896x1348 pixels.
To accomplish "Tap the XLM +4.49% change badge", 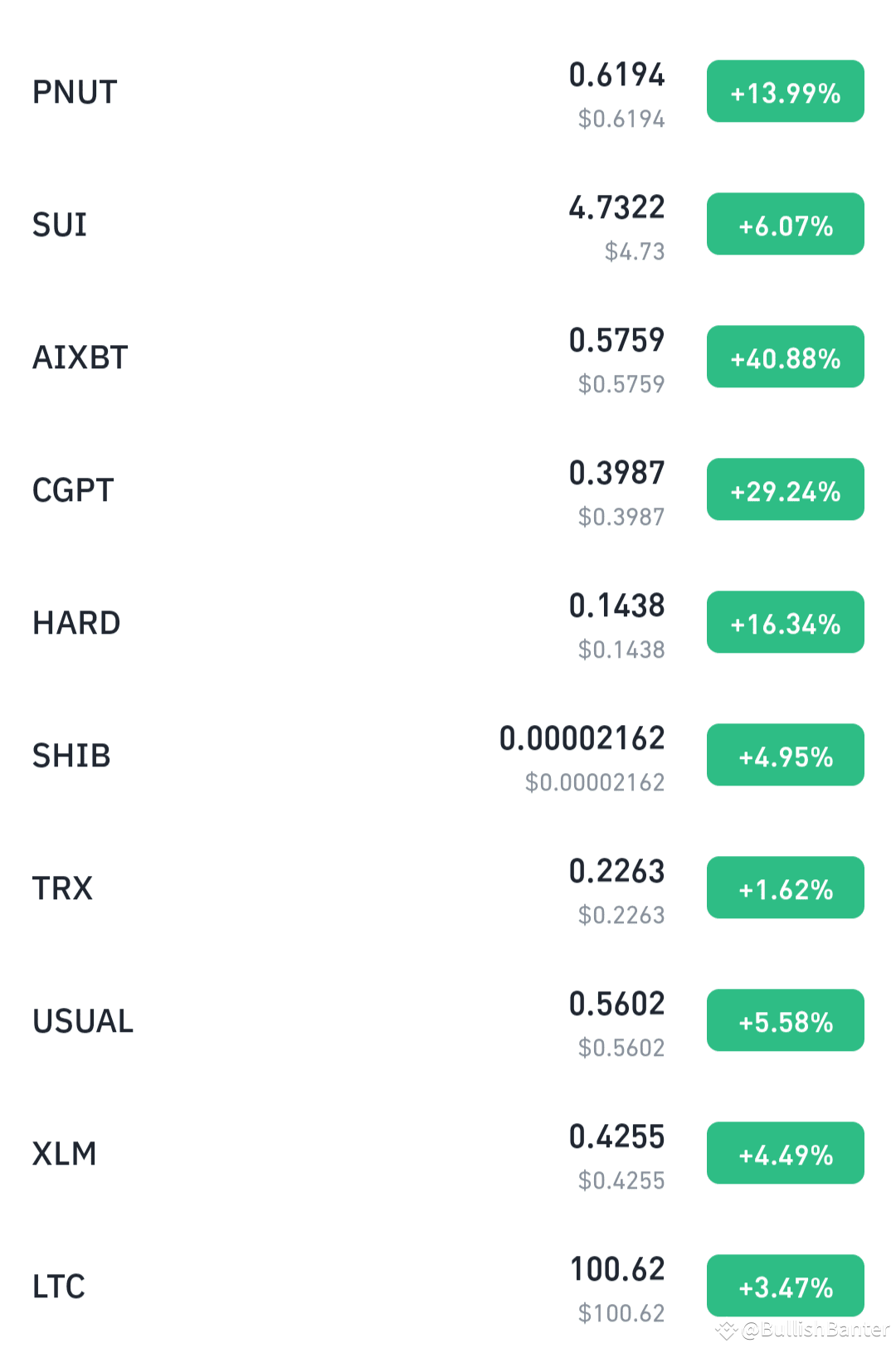I will (x=785, y=1153).
